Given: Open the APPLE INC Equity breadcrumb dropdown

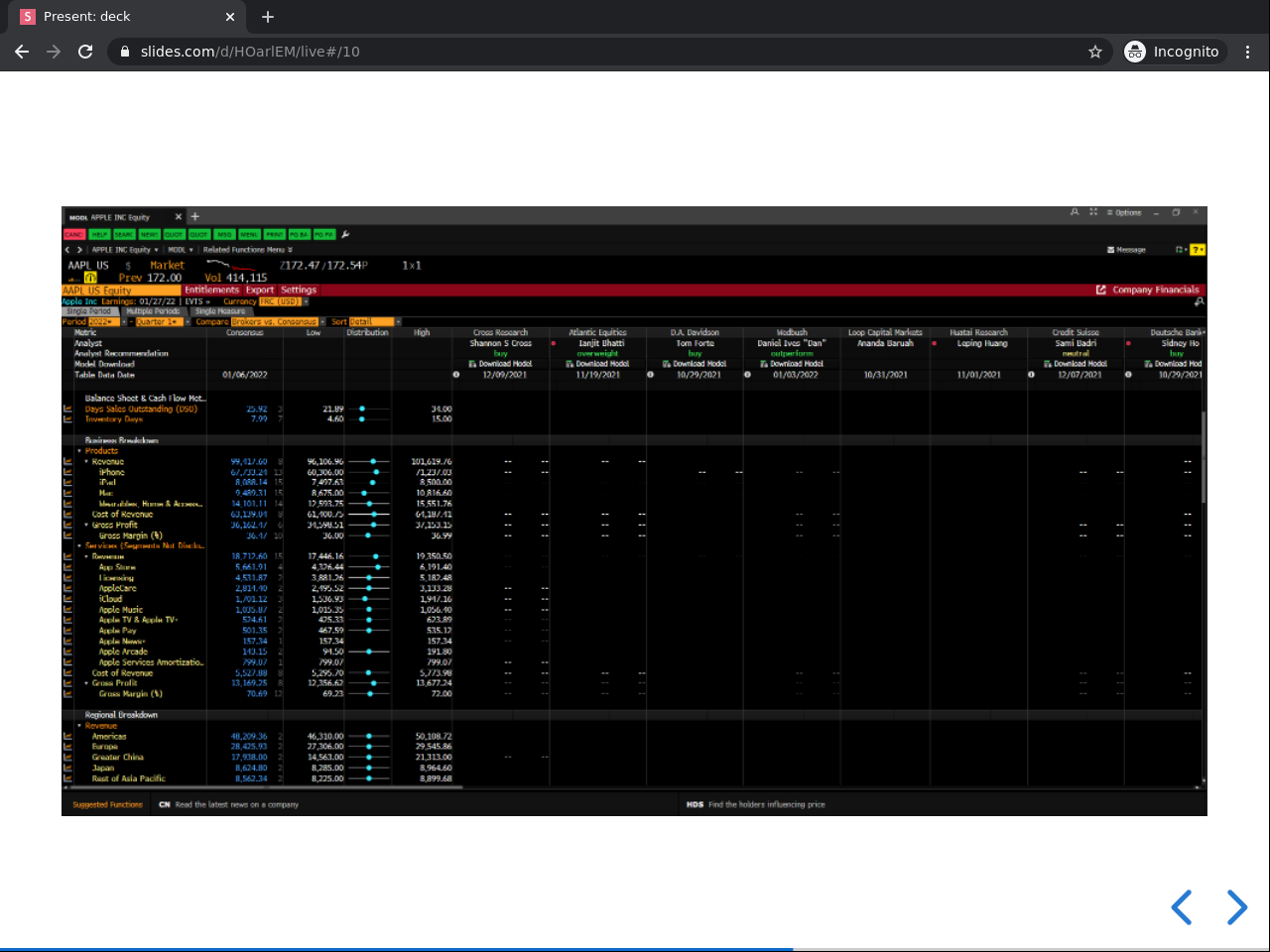Looking at the screenshot, I should (125, 250).
